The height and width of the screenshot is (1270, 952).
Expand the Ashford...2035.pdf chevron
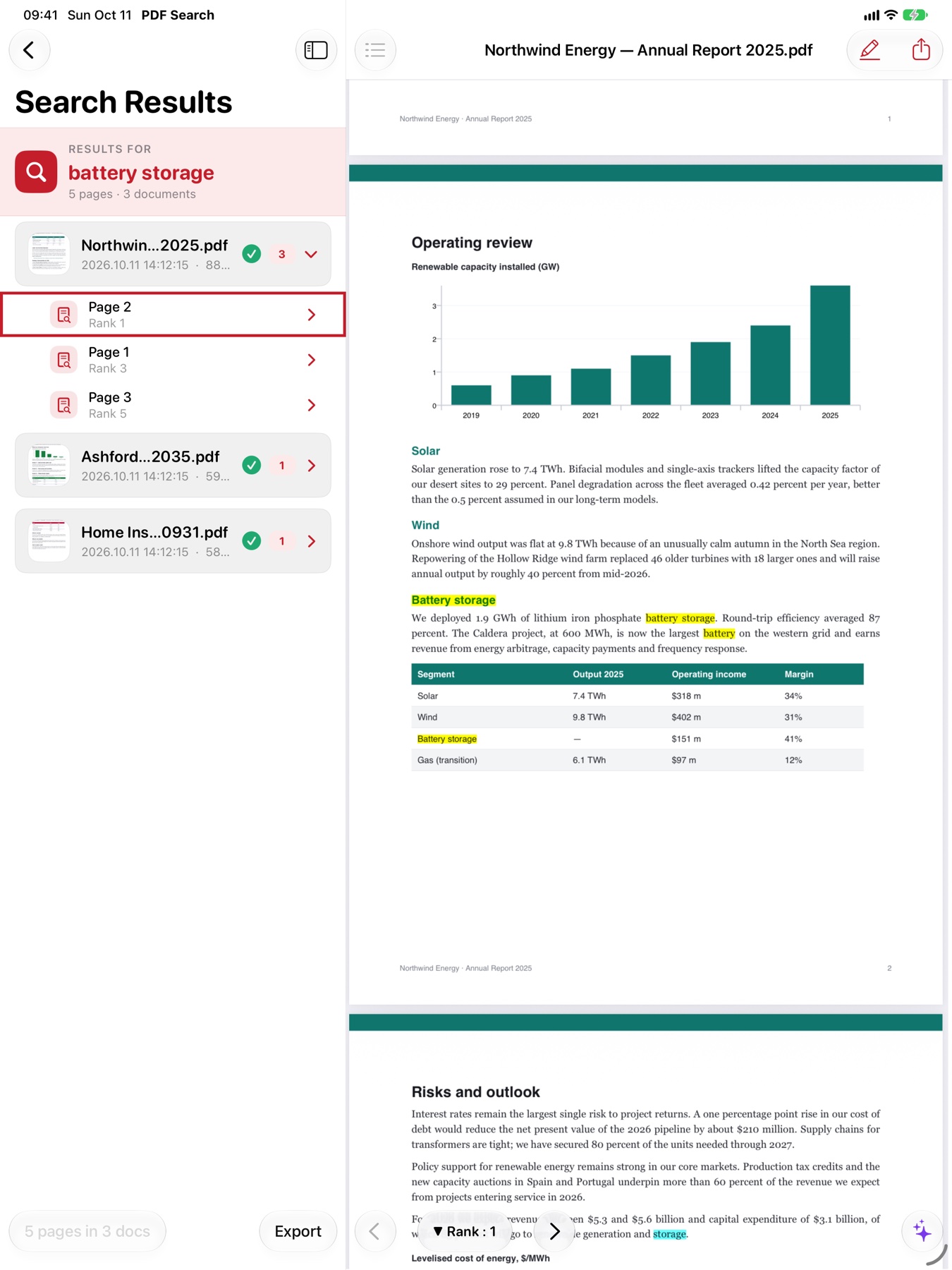point(311,466)
